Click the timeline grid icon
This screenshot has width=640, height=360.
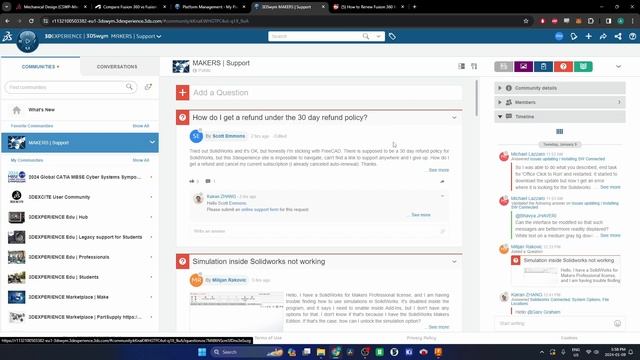(560, 131)
